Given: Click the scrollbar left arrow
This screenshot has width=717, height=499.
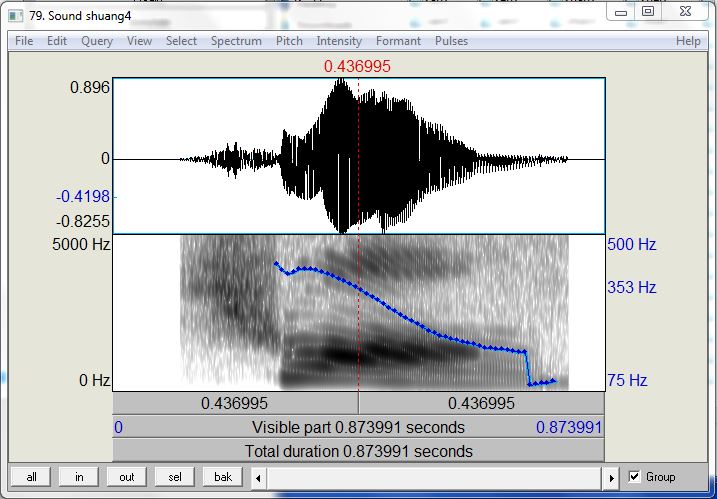Looking at the screenshot, I should click(x=258, y=478).
